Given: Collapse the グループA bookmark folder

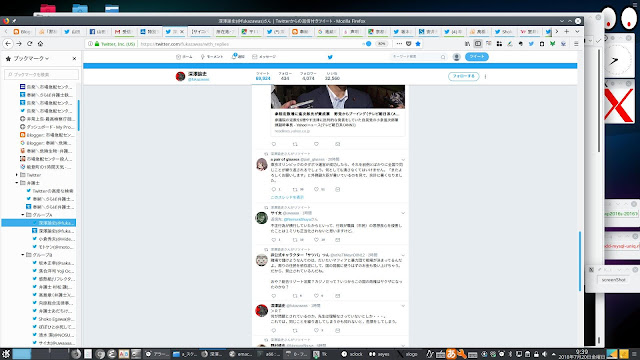Looking at the screenshot, I should tap(23, 215).
